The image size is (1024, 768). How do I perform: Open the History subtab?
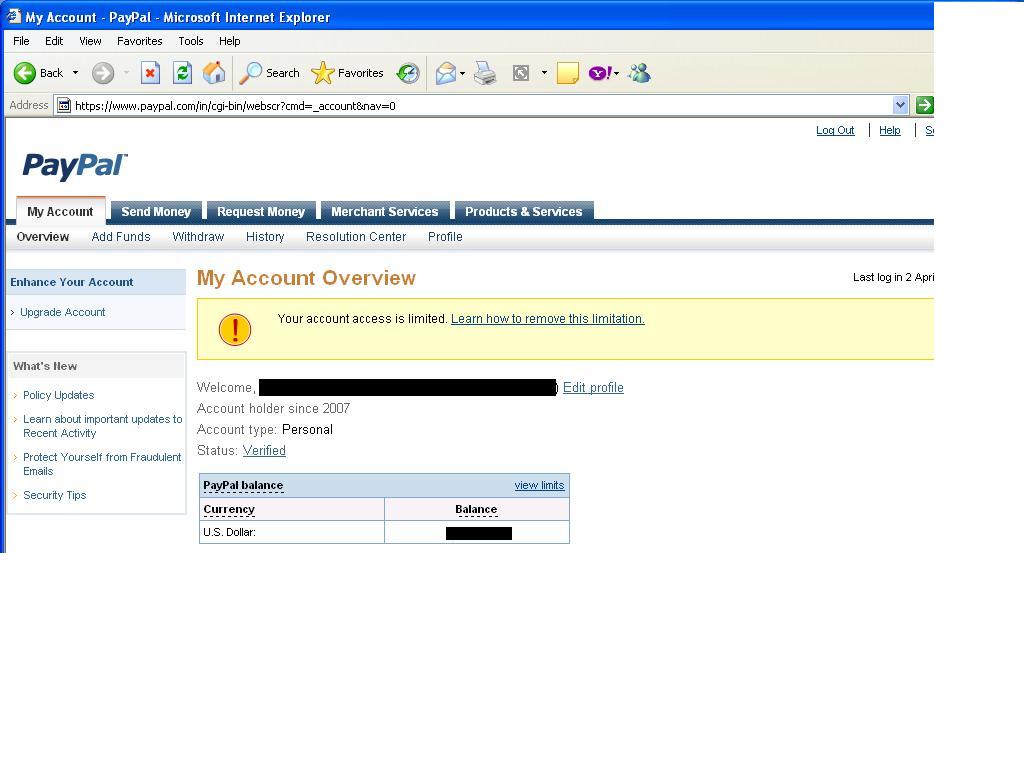point(265,237)
